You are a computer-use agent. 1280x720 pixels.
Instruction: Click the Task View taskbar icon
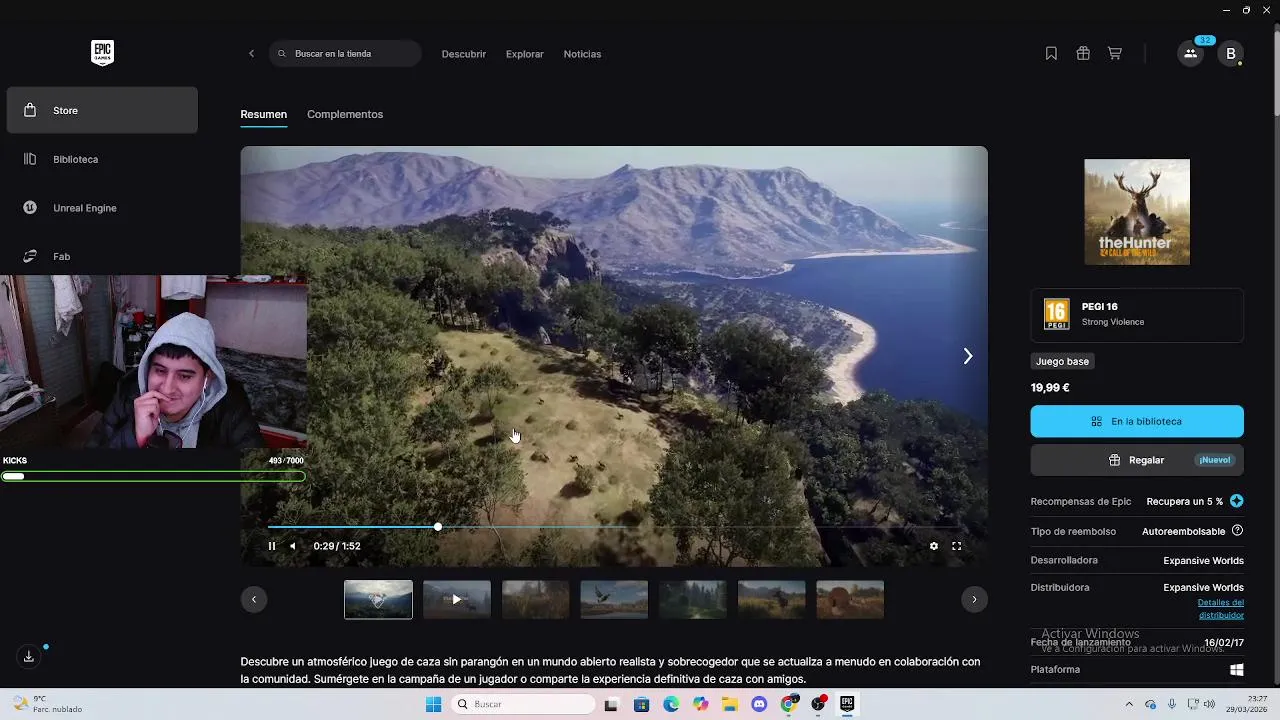pos(611,705)
